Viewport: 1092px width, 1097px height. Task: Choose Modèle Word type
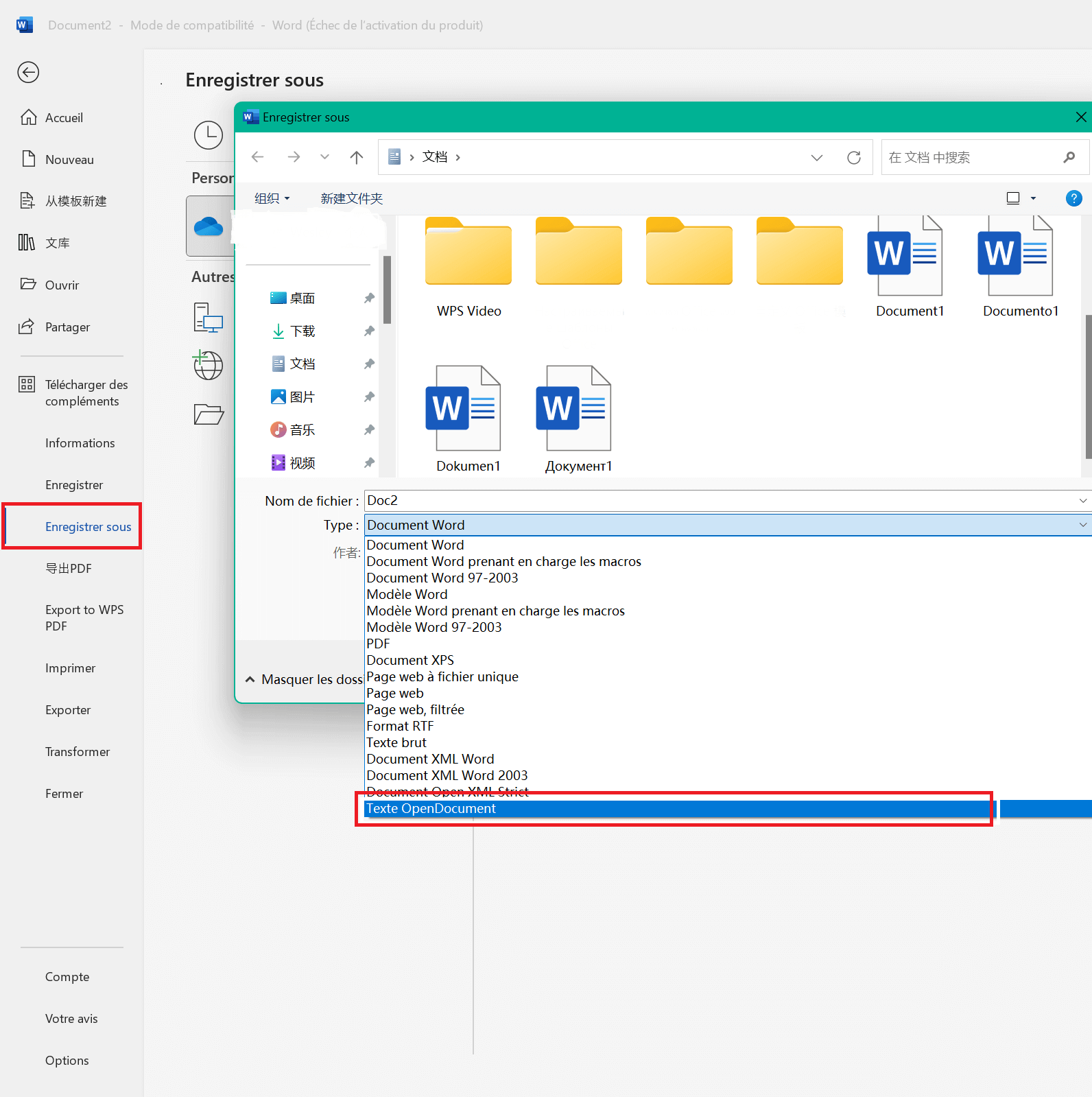[x=407, y=595]
